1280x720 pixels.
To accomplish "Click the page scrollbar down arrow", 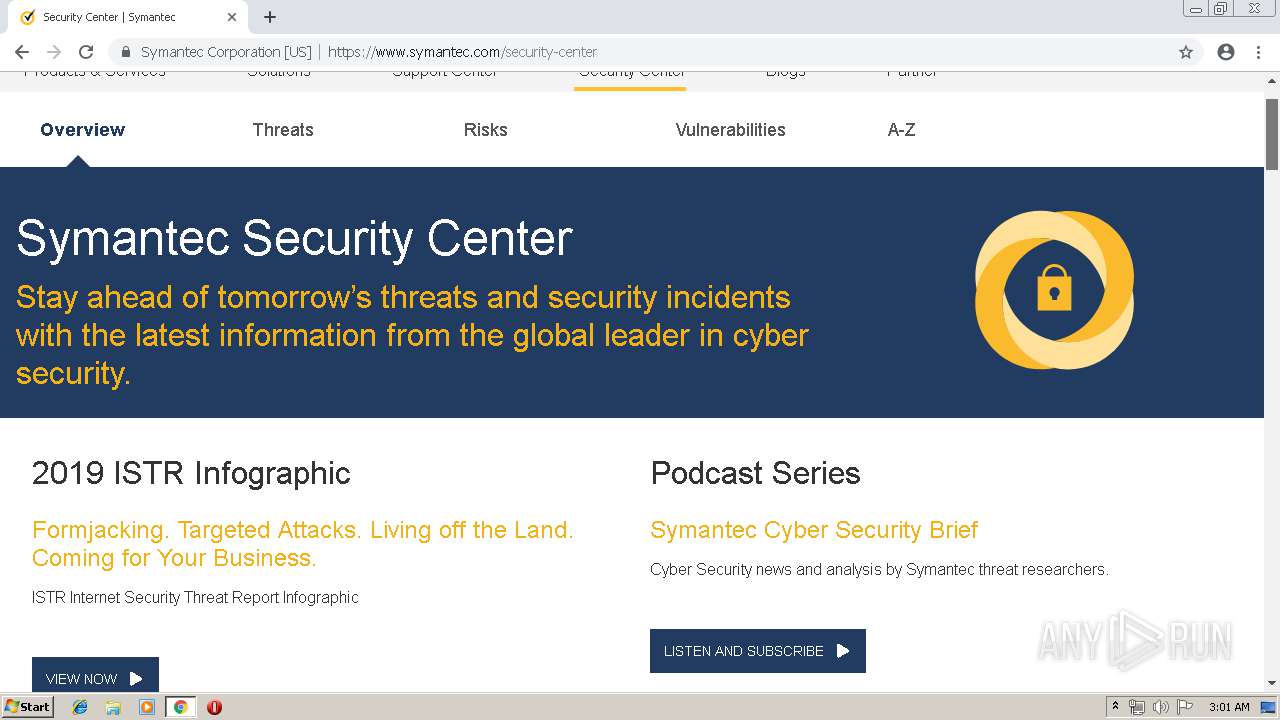I will (x=1272, y=683).
